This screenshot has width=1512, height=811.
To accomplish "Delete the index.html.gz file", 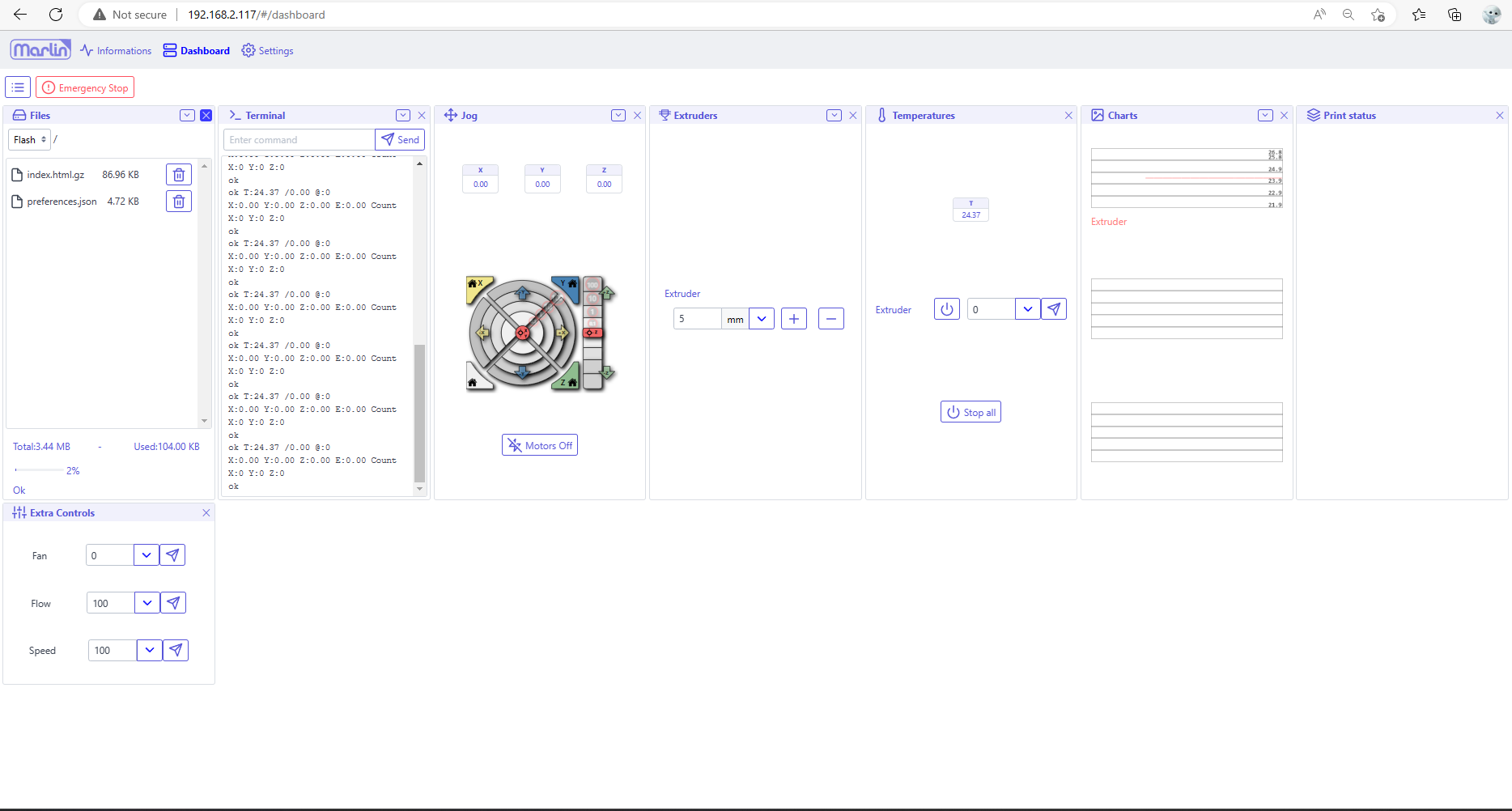I will point(179,175).
